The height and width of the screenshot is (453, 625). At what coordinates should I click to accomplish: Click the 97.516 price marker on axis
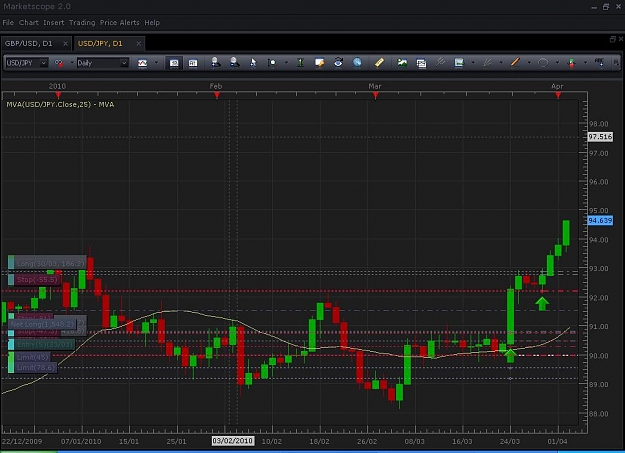pos(600,137)
